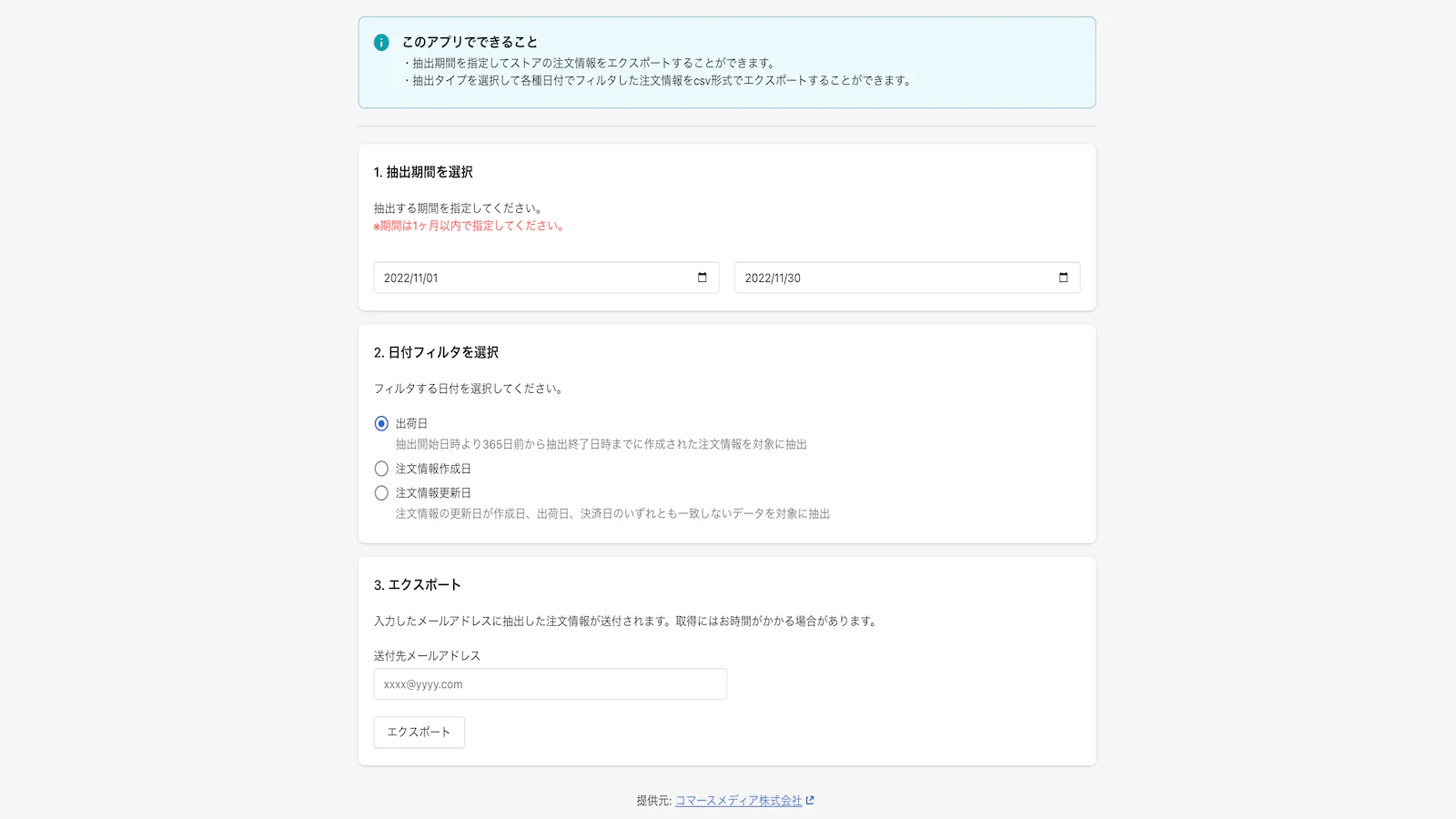Click the text 抽出する期間を指定してください。
Viewport: 1456px width, 819px height.
pyautogui.click(x=460, y=208)
